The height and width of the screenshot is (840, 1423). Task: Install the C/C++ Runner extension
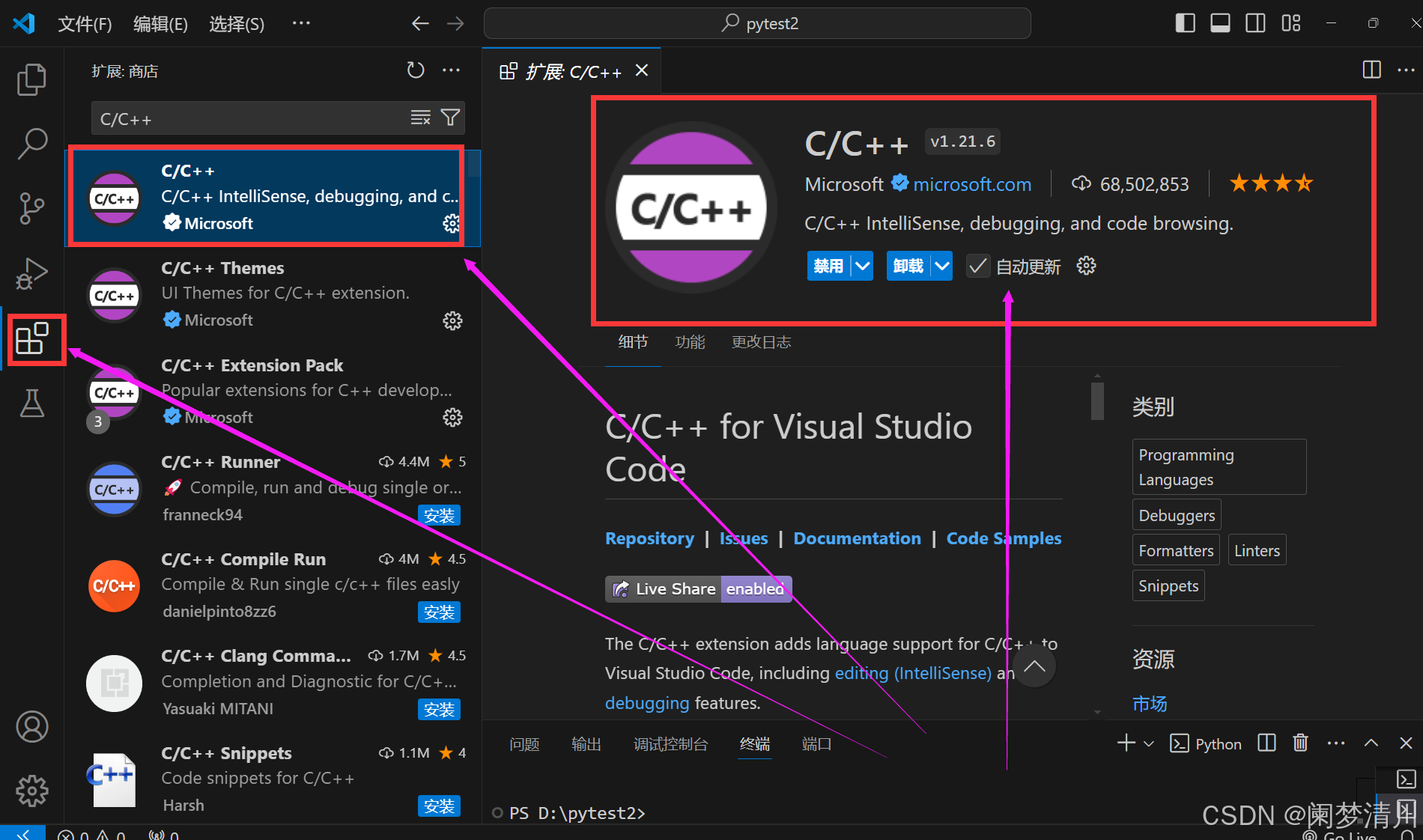click(x=439, y=515)
